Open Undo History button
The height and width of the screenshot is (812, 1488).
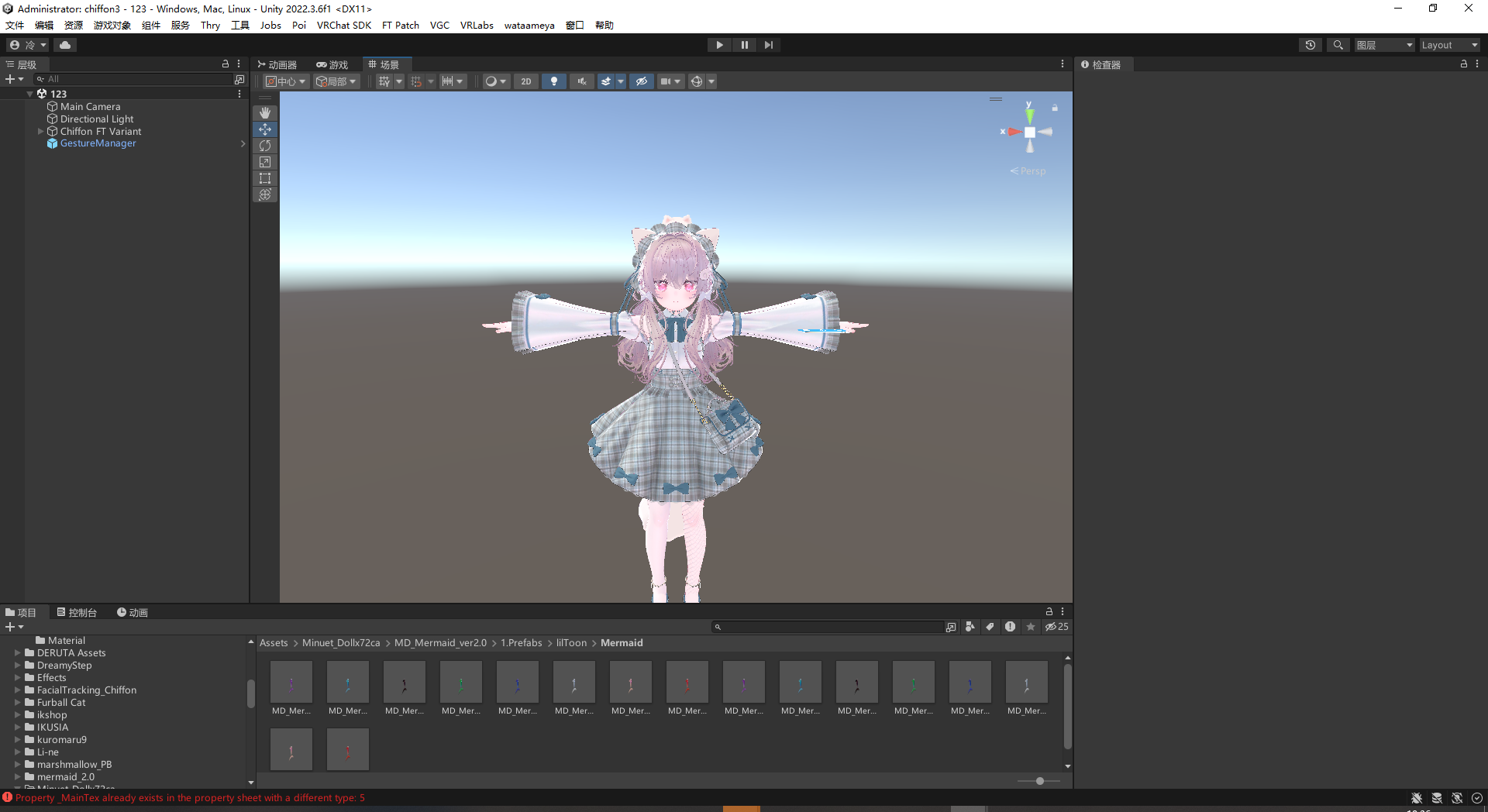tap(1311, 45)
